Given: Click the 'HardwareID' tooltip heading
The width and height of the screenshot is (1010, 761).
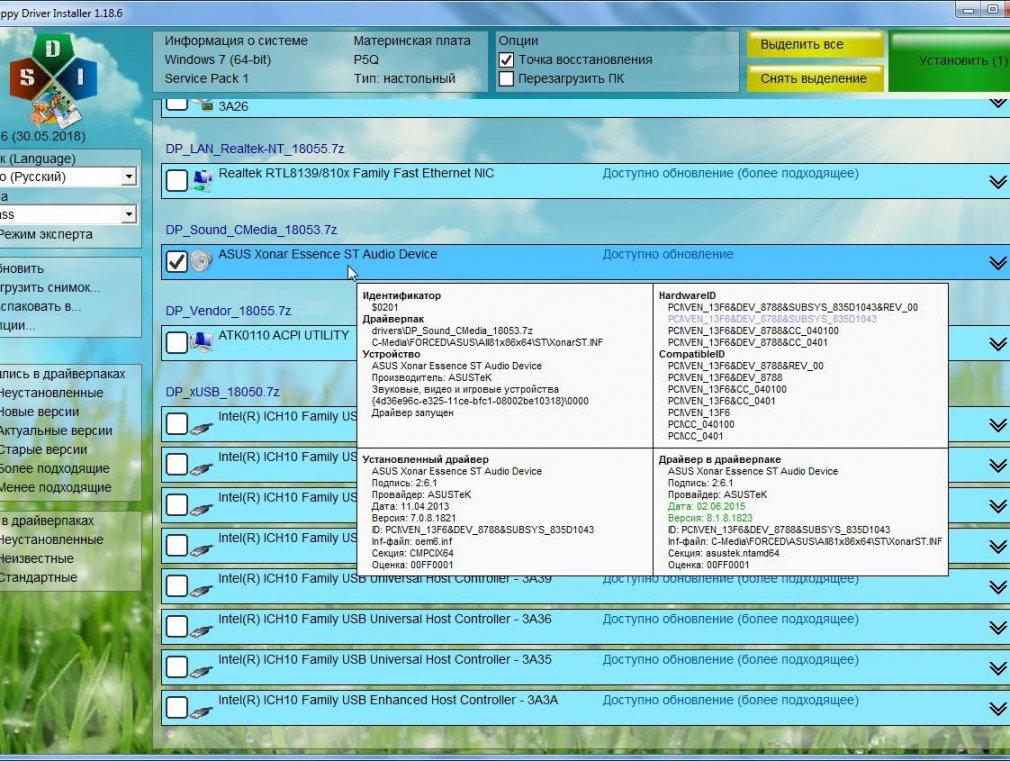Looking at the screenshot, I should [687, 296].
